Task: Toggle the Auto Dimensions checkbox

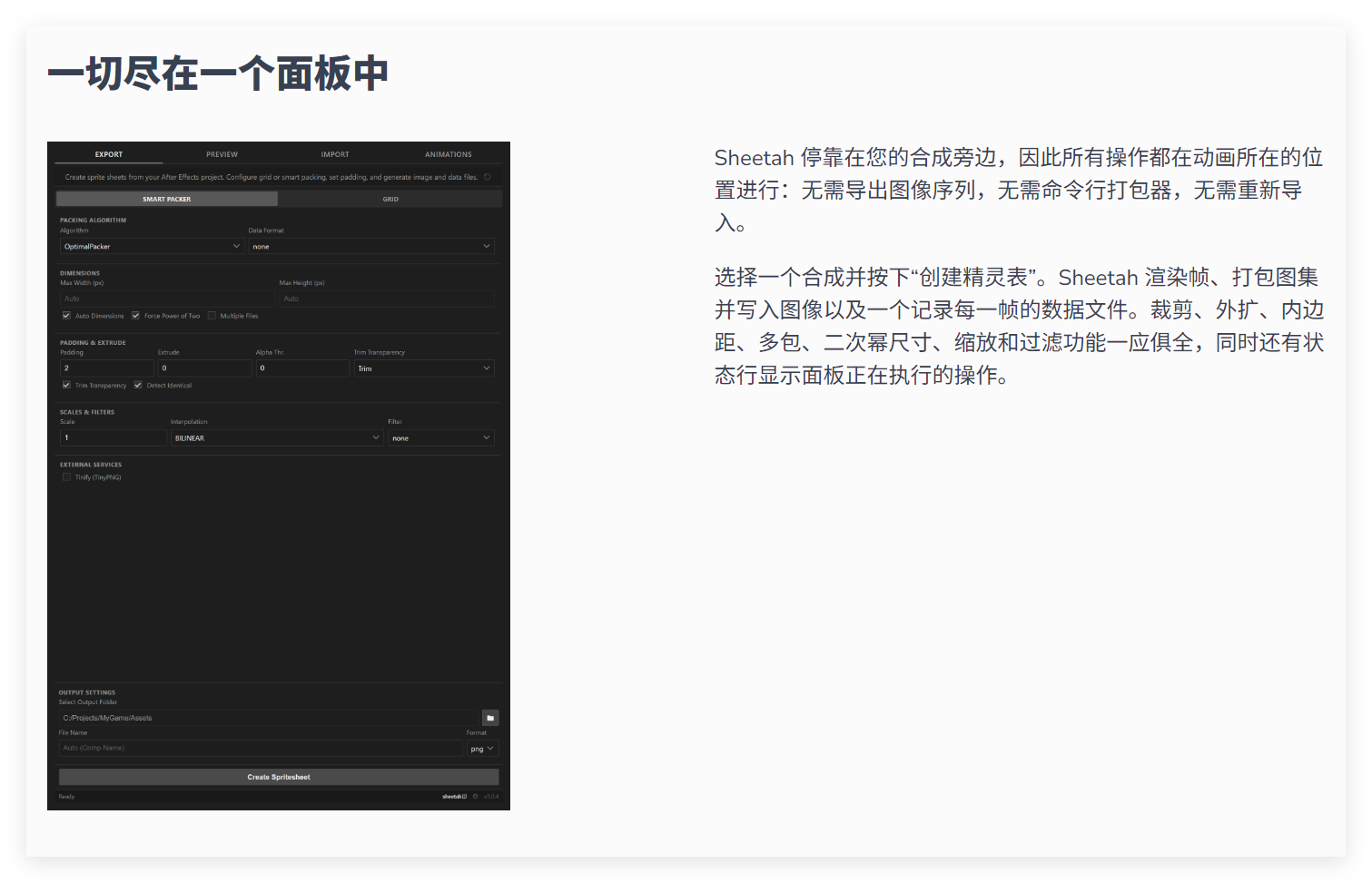Action: 66,316
